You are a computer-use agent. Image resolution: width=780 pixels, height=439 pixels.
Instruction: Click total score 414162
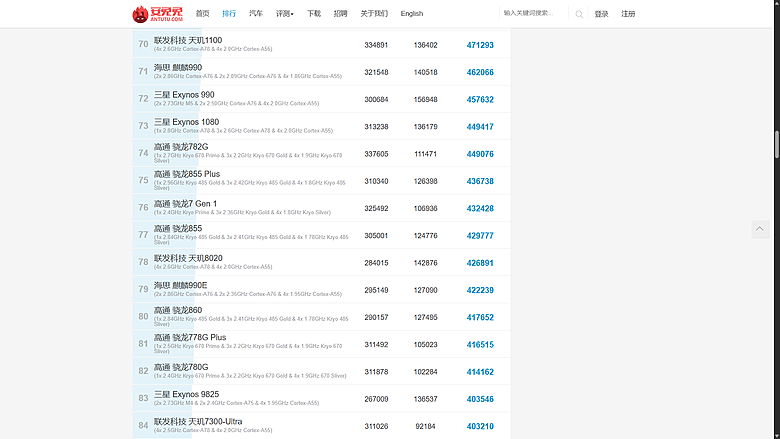click(x=480, y=372)
